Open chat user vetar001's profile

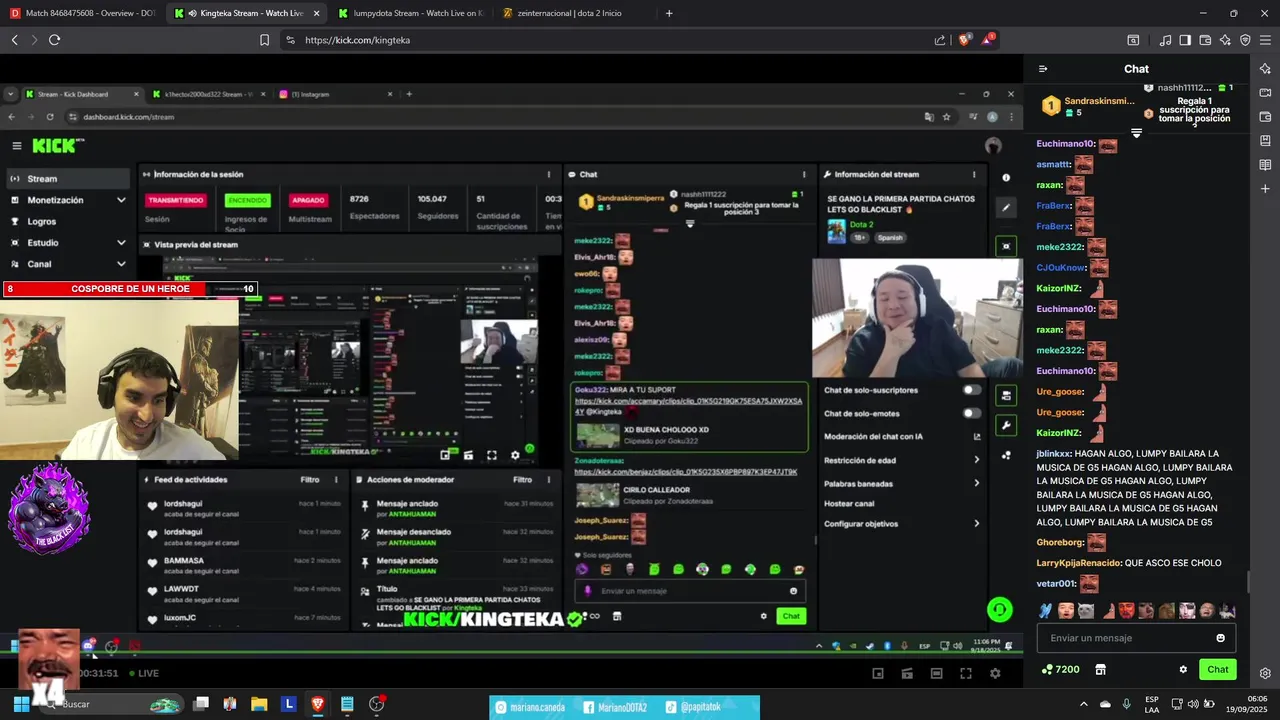tap(1055, 584)
